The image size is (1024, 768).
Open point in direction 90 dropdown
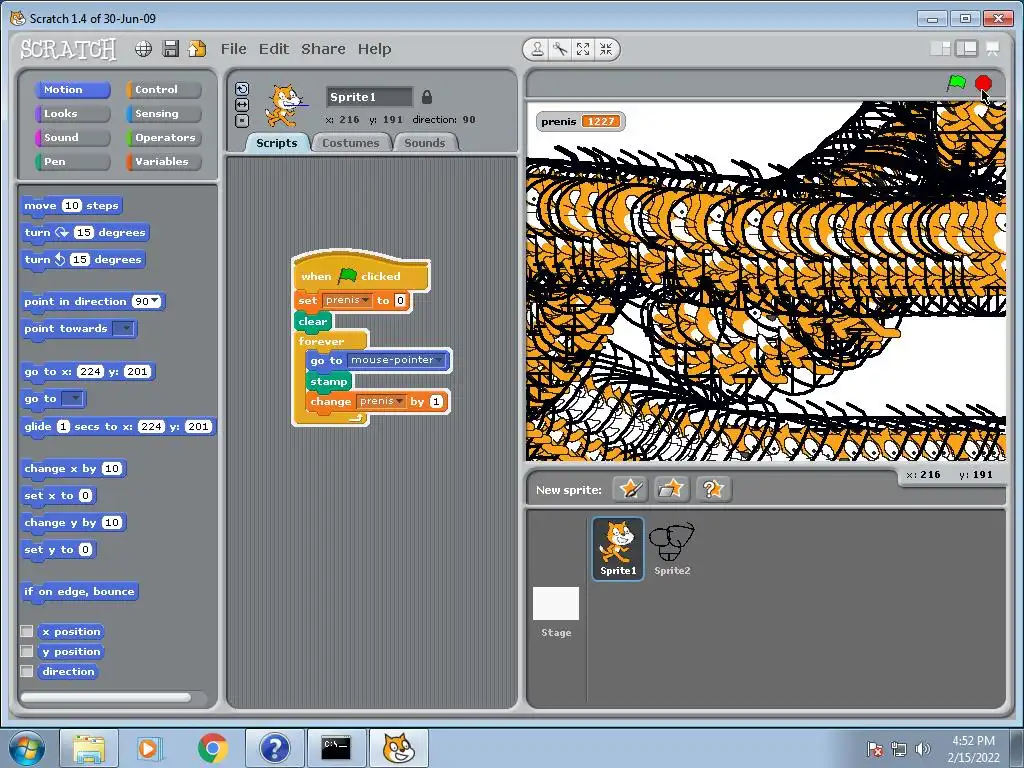click(x=155, y=301)
